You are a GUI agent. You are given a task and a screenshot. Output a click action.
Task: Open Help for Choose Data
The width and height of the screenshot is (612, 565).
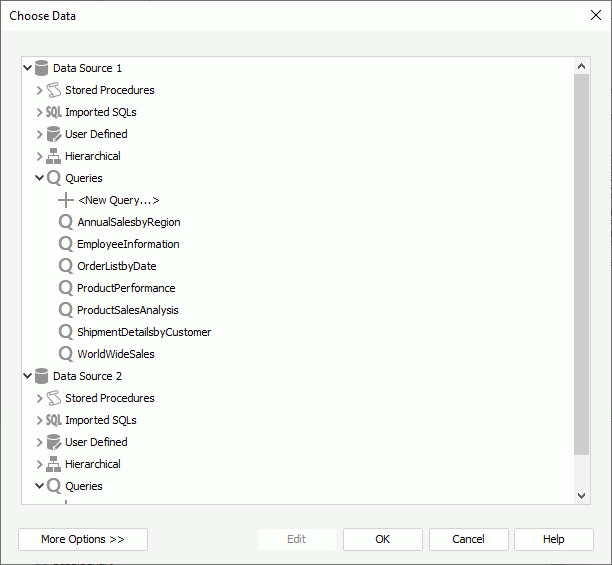(x=553, y=539)
